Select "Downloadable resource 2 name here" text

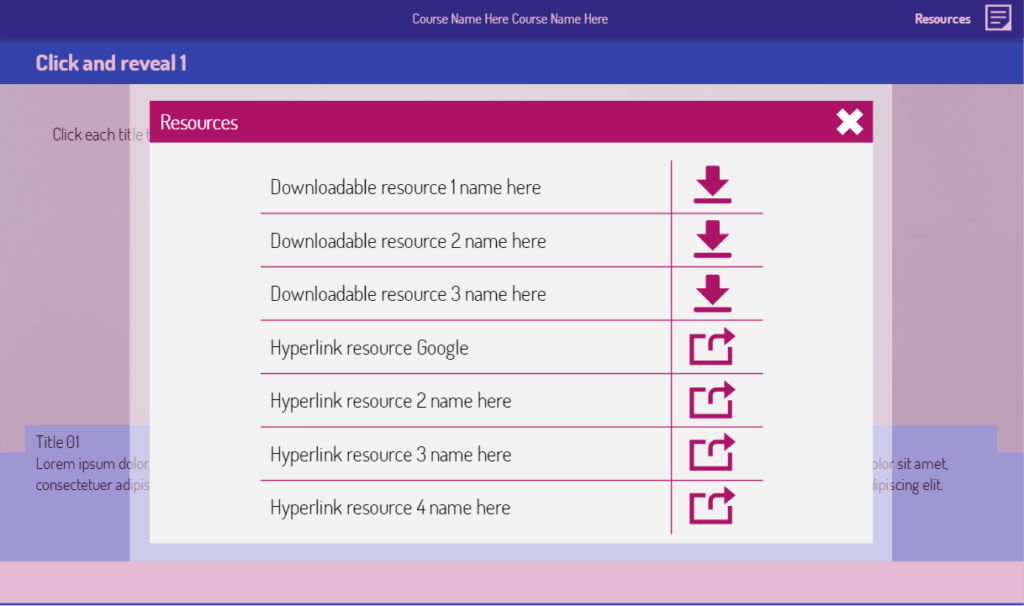408,241
